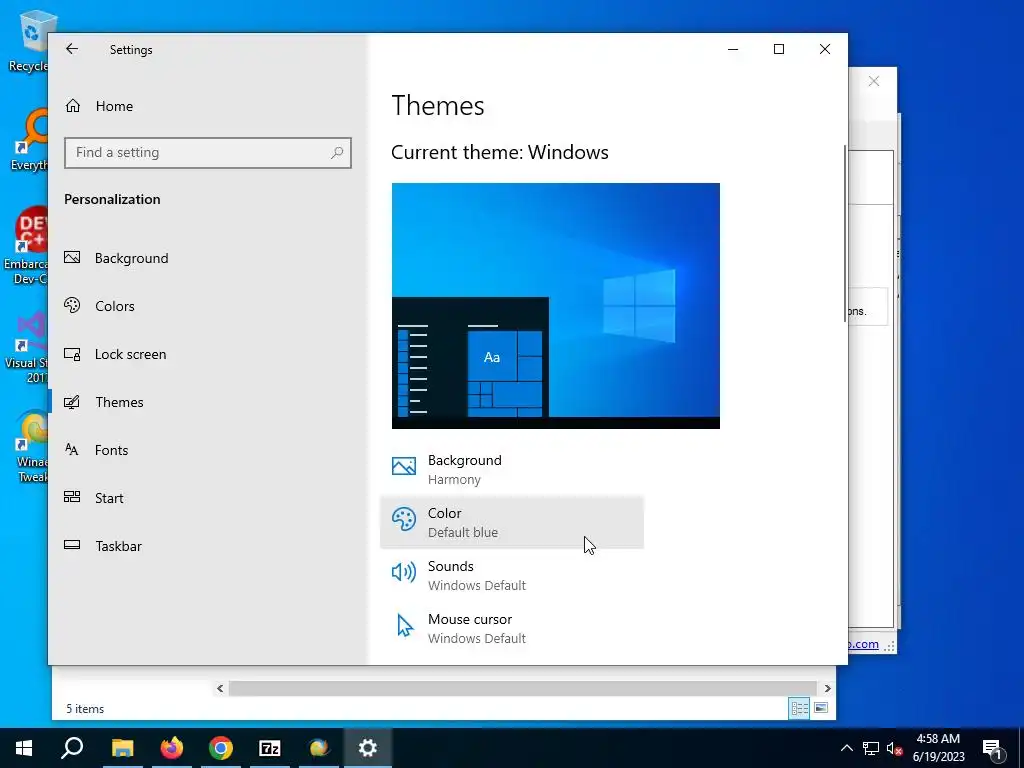Click the .com link in background window
The height and width of the screenshot is (768, 1024).
tap(863, 644)
